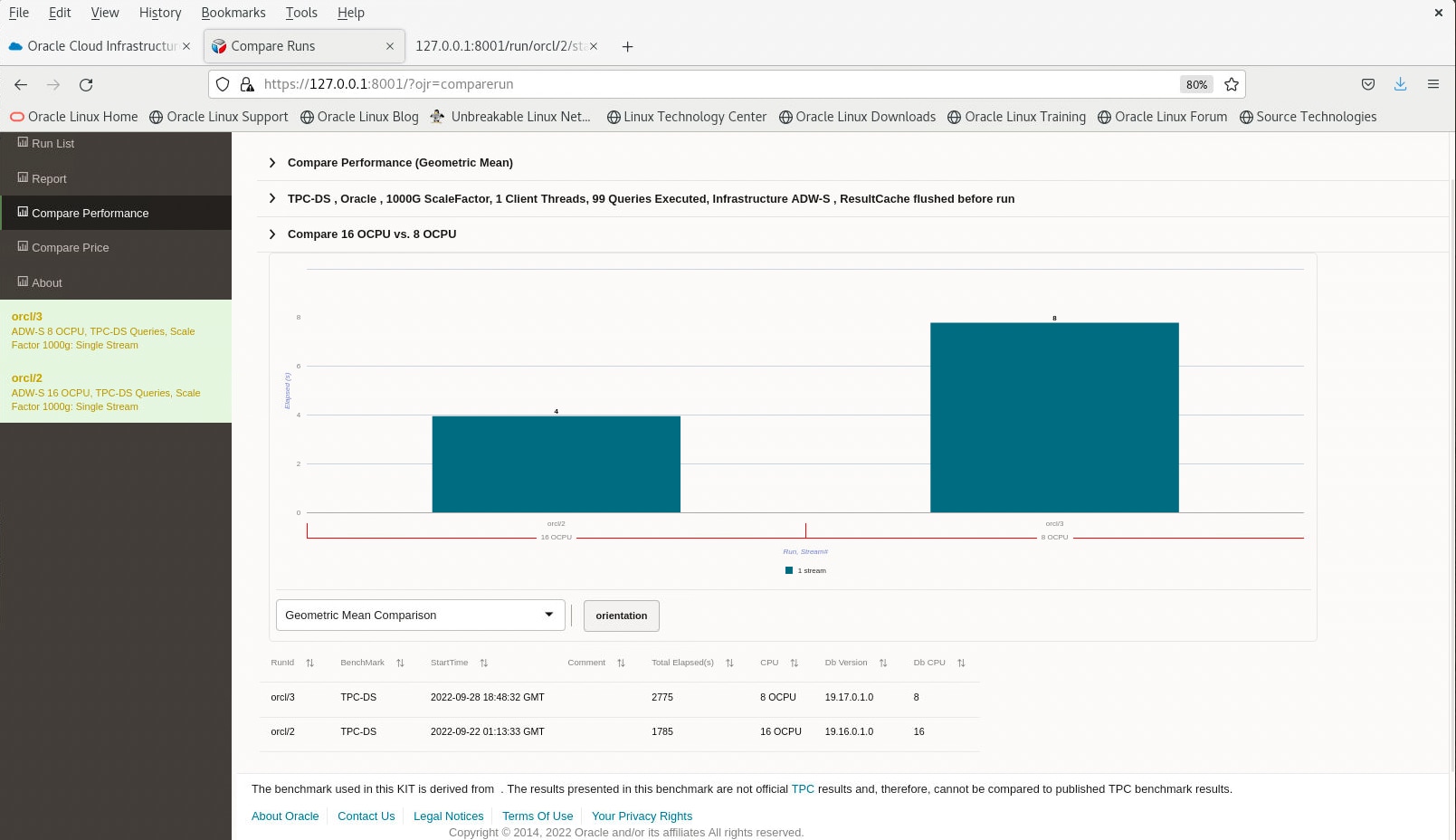Sort table by CPU arrows
The image size is (1456, 840).
pyautogui.click(x=794, y=663)
